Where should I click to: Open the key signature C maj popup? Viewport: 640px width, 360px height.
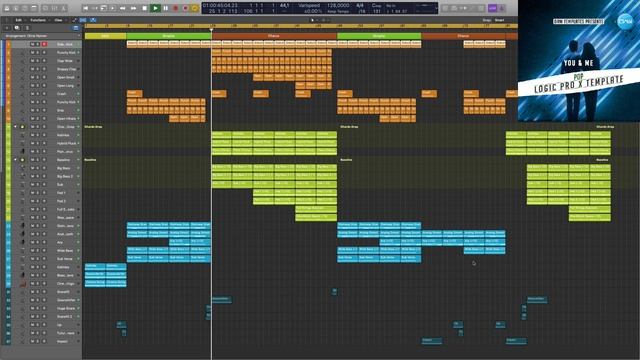click(x=376, y=6)
